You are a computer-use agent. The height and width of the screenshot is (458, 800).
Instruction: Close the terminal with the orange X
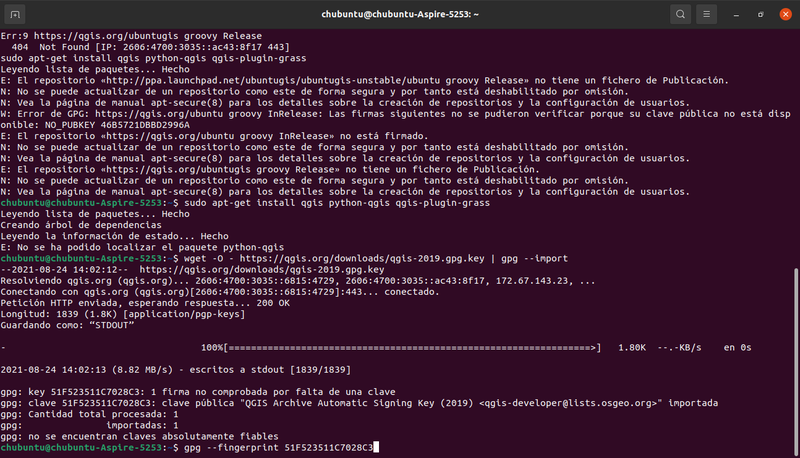[x=785, y=14]
